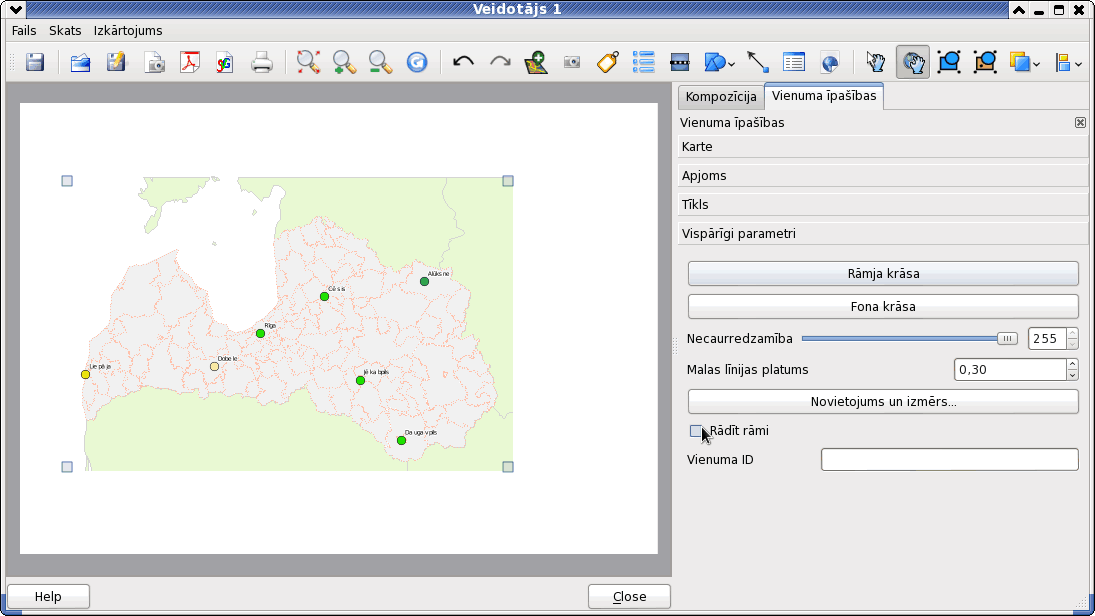Image resolution: width=1095 pixels, height=616 pixels.
Task: Enable the Rādīt rāmi checkbox
Action: [696, 431]
